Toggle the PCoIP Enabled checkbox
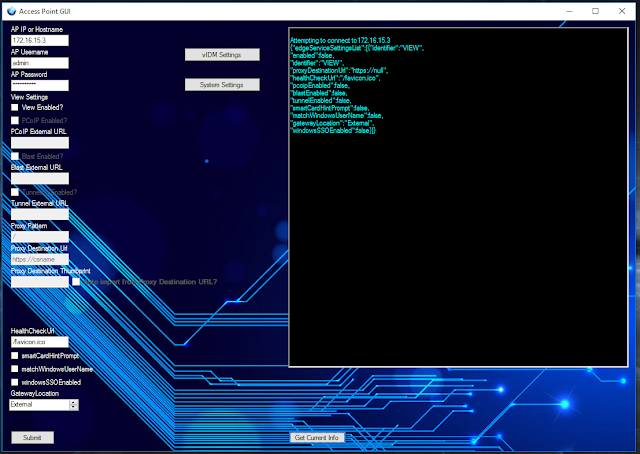Image resolution: width=640 pixels, height=454 pixels. tap(15, 120)
